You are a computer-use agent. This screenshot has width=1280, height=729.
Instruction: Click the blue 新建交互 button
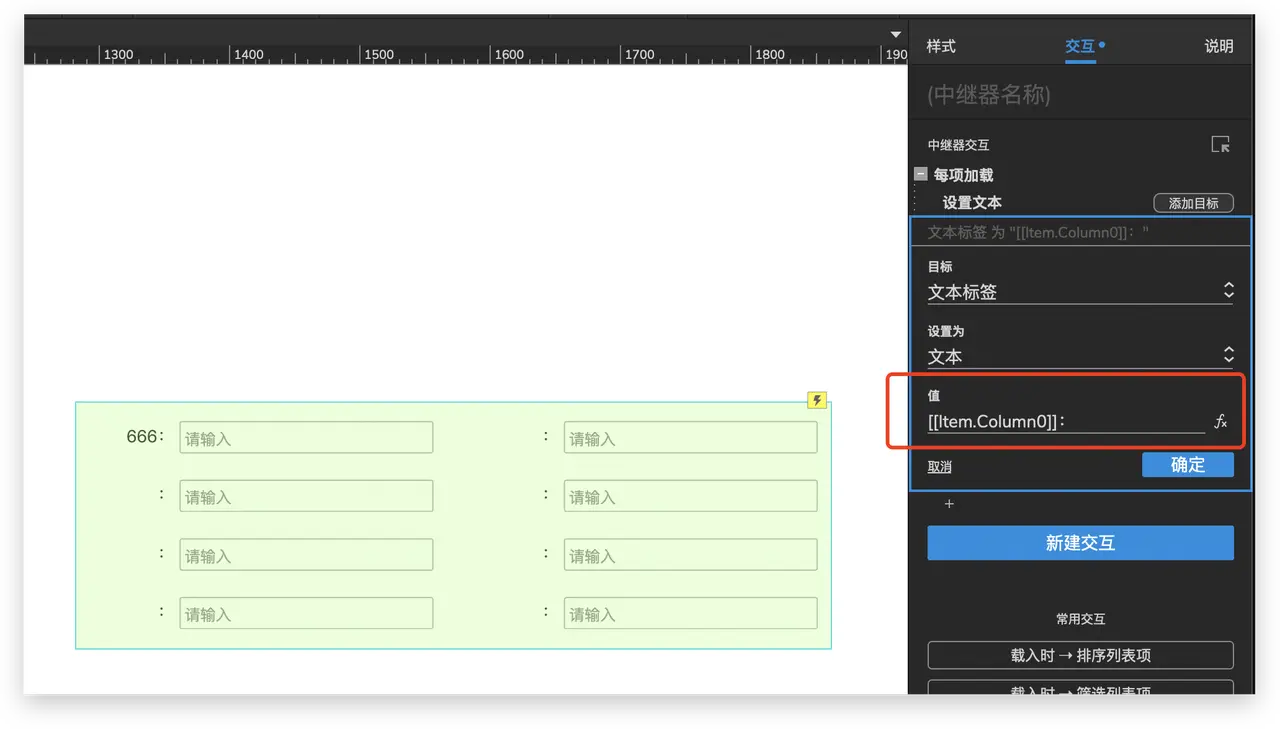(x=1080, y=543)
